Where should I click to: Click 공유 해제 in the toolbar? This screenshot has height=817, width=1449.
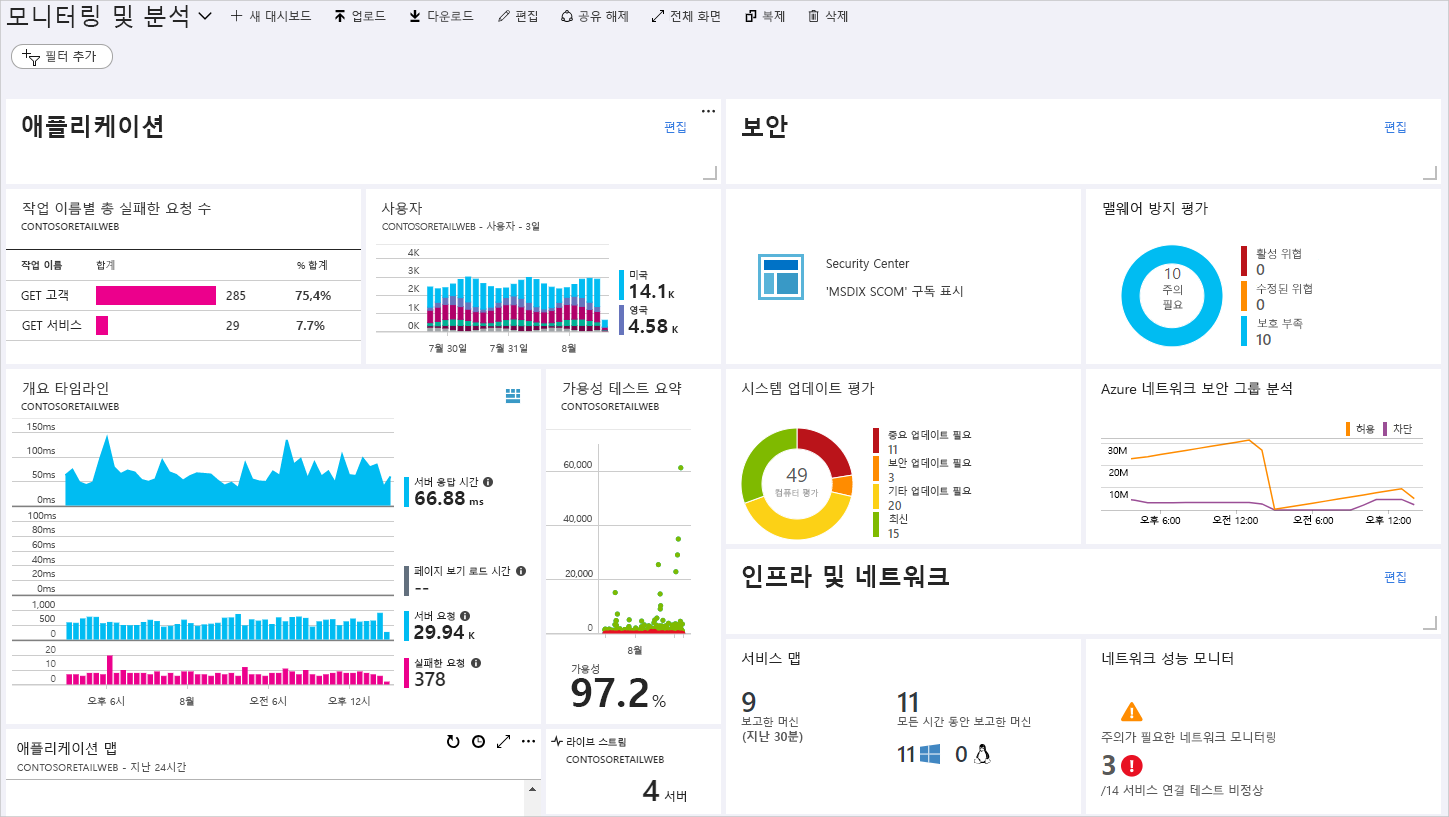point(594,16)
